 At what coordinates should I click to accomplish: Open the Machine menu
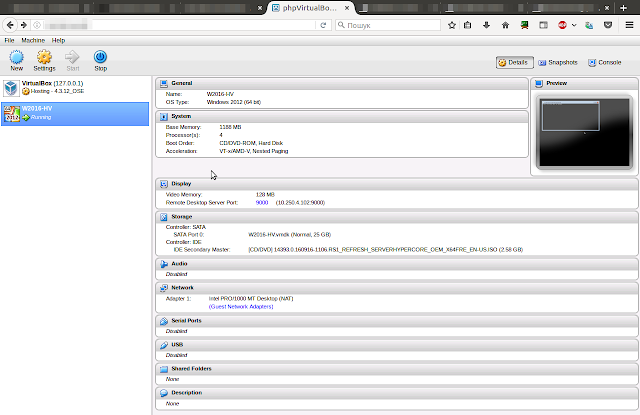pos(33,40)
